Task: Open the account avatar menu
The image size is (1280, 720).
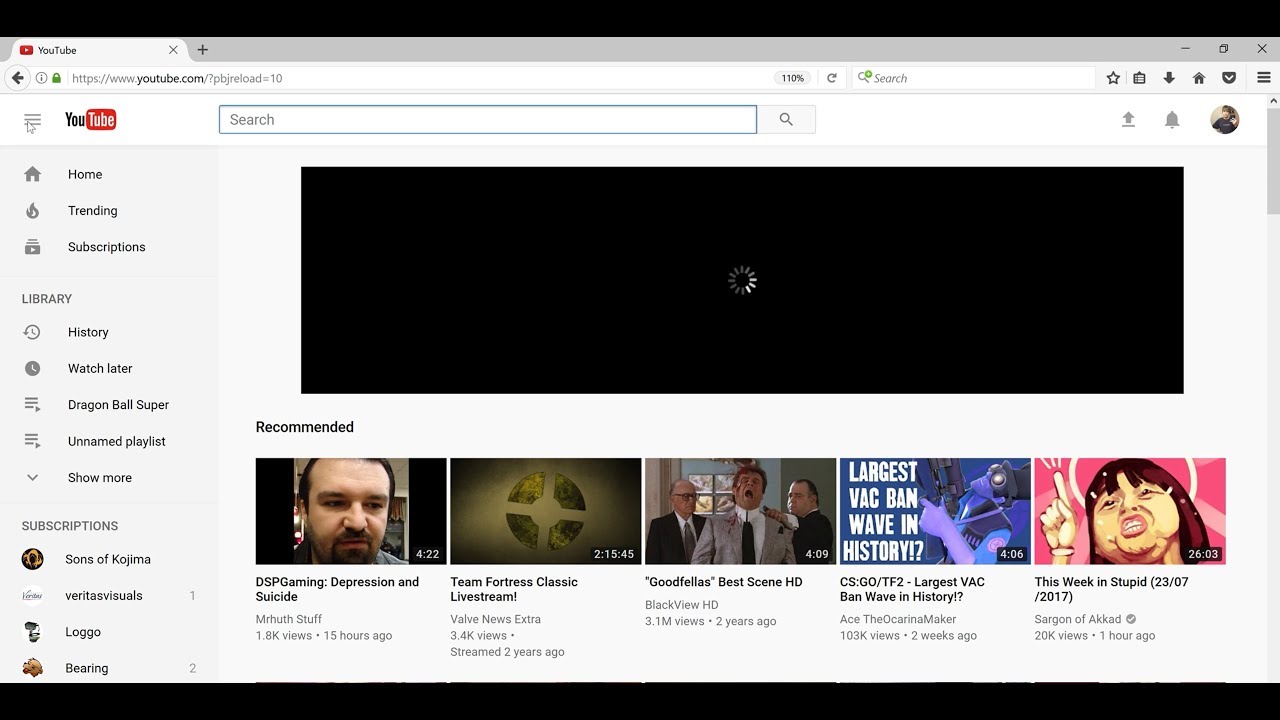Action: click(1225, 120)
